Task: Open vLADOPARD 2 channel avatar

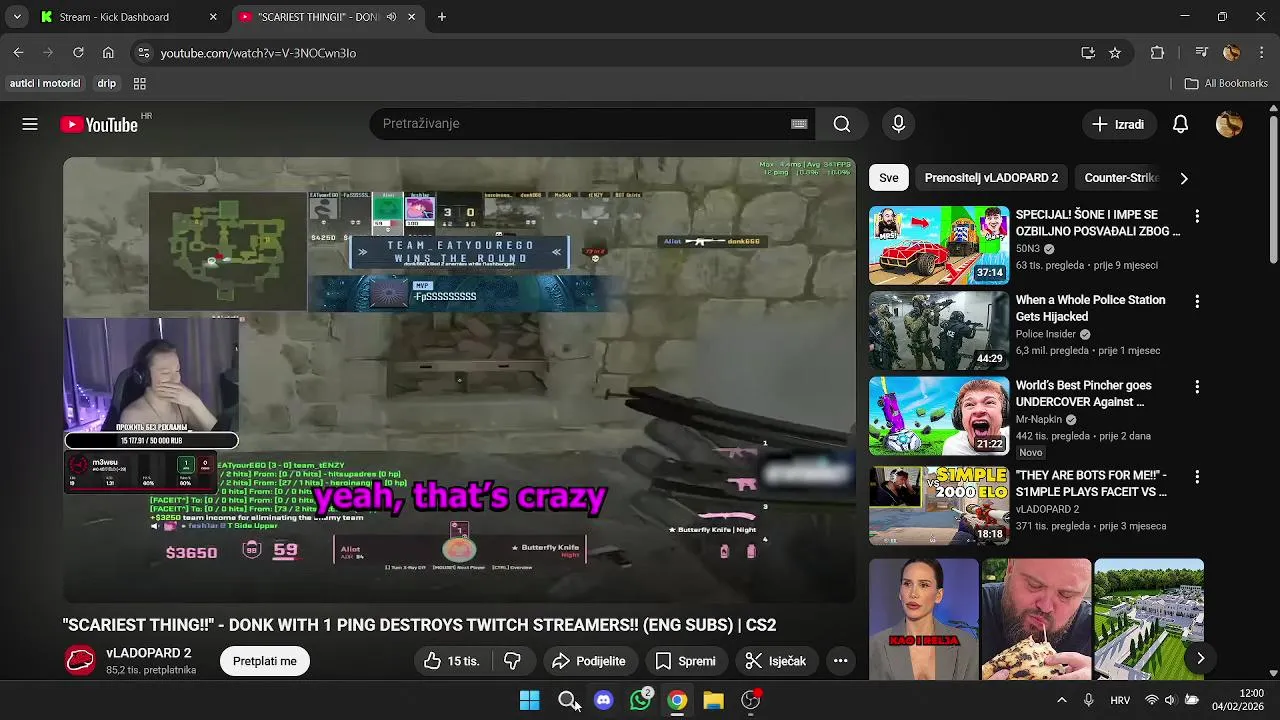Action: [x=80, y=660]
